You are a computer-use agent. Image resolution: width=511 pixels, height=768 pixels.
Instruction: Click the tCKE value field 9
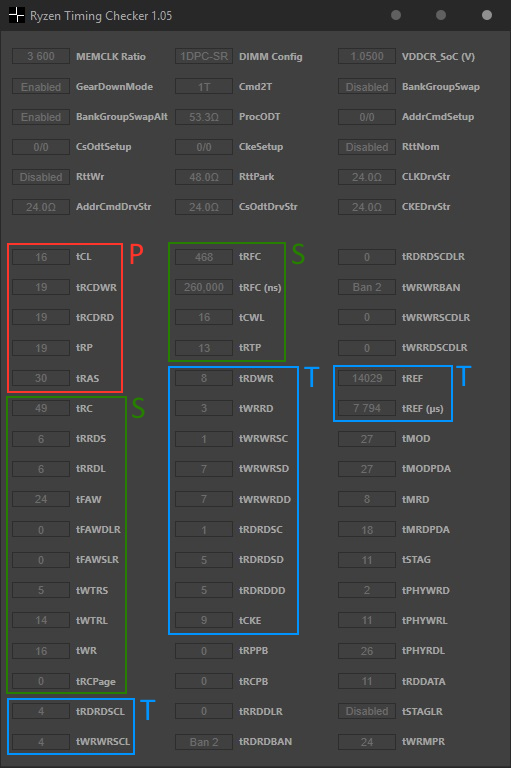(204, 621)
